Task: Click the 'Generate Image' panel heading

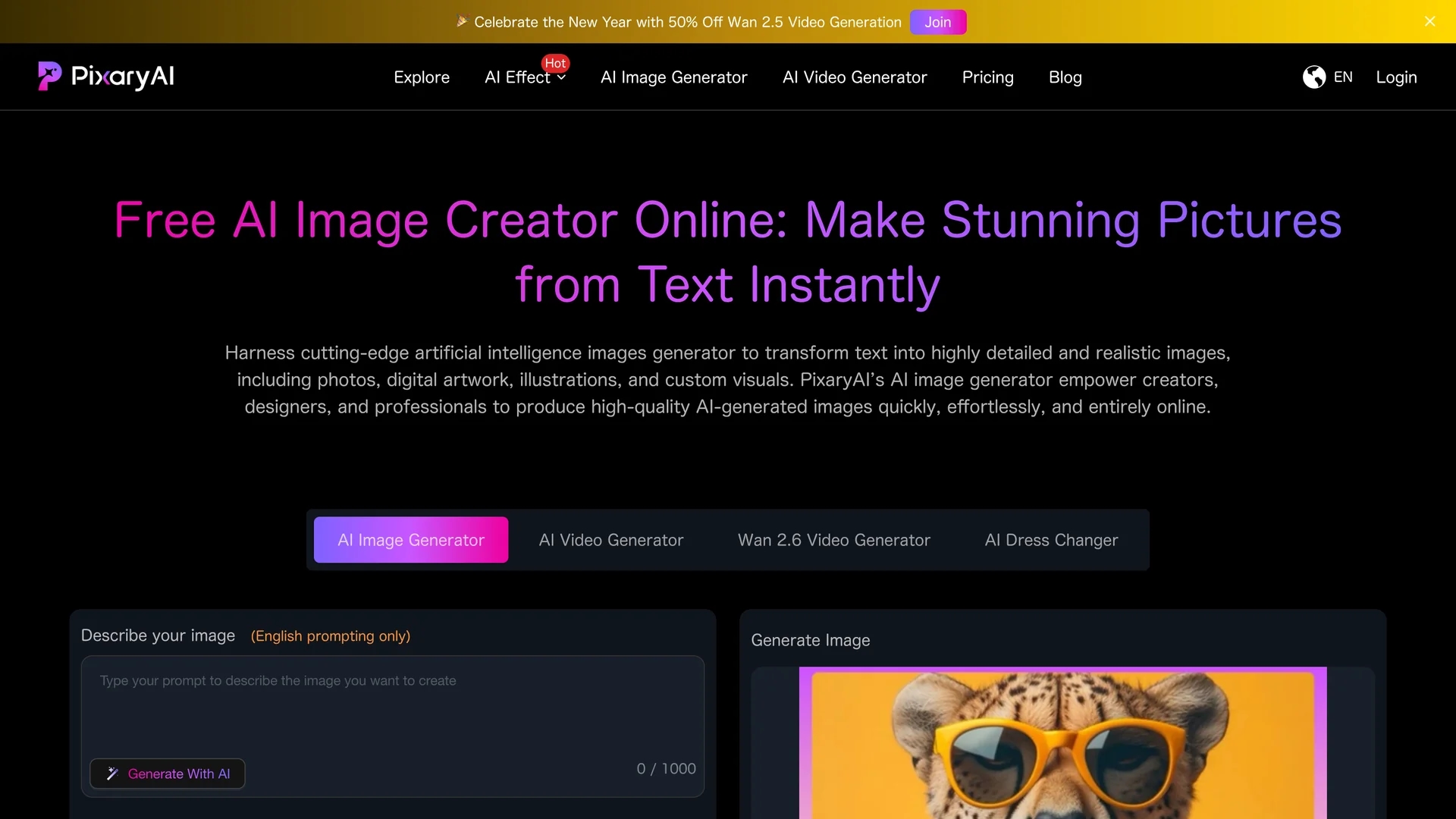Action: tap(810, 641)
